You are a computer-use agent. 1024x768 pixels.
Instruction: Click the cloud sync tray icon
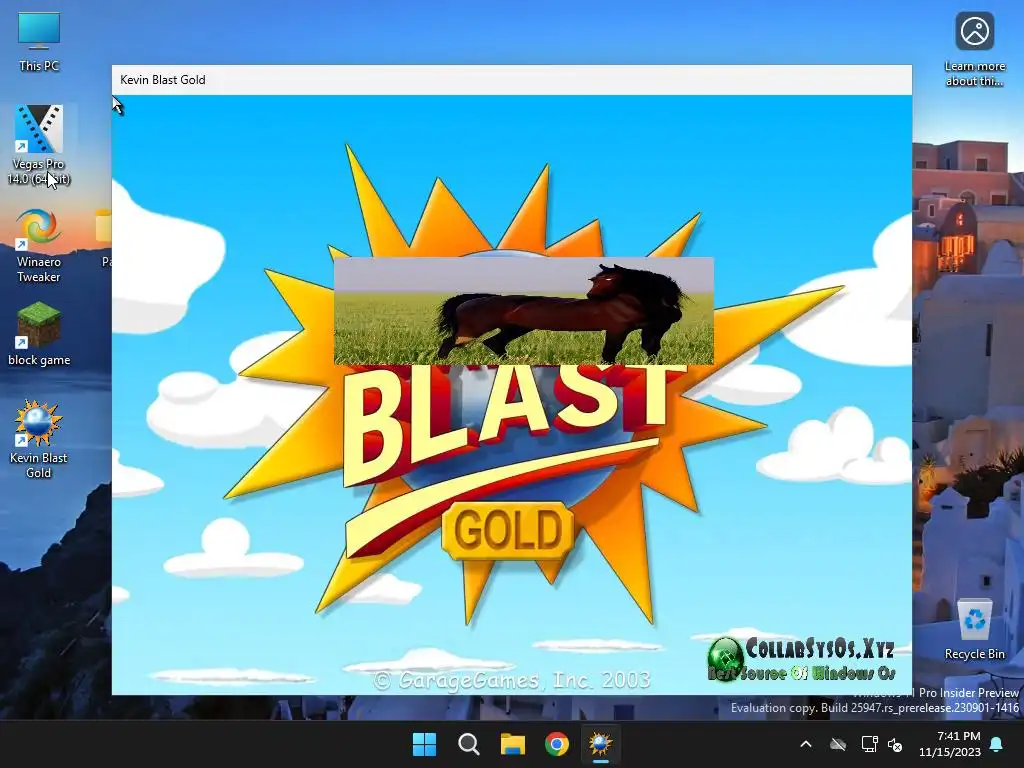click(x=838, y=744)
